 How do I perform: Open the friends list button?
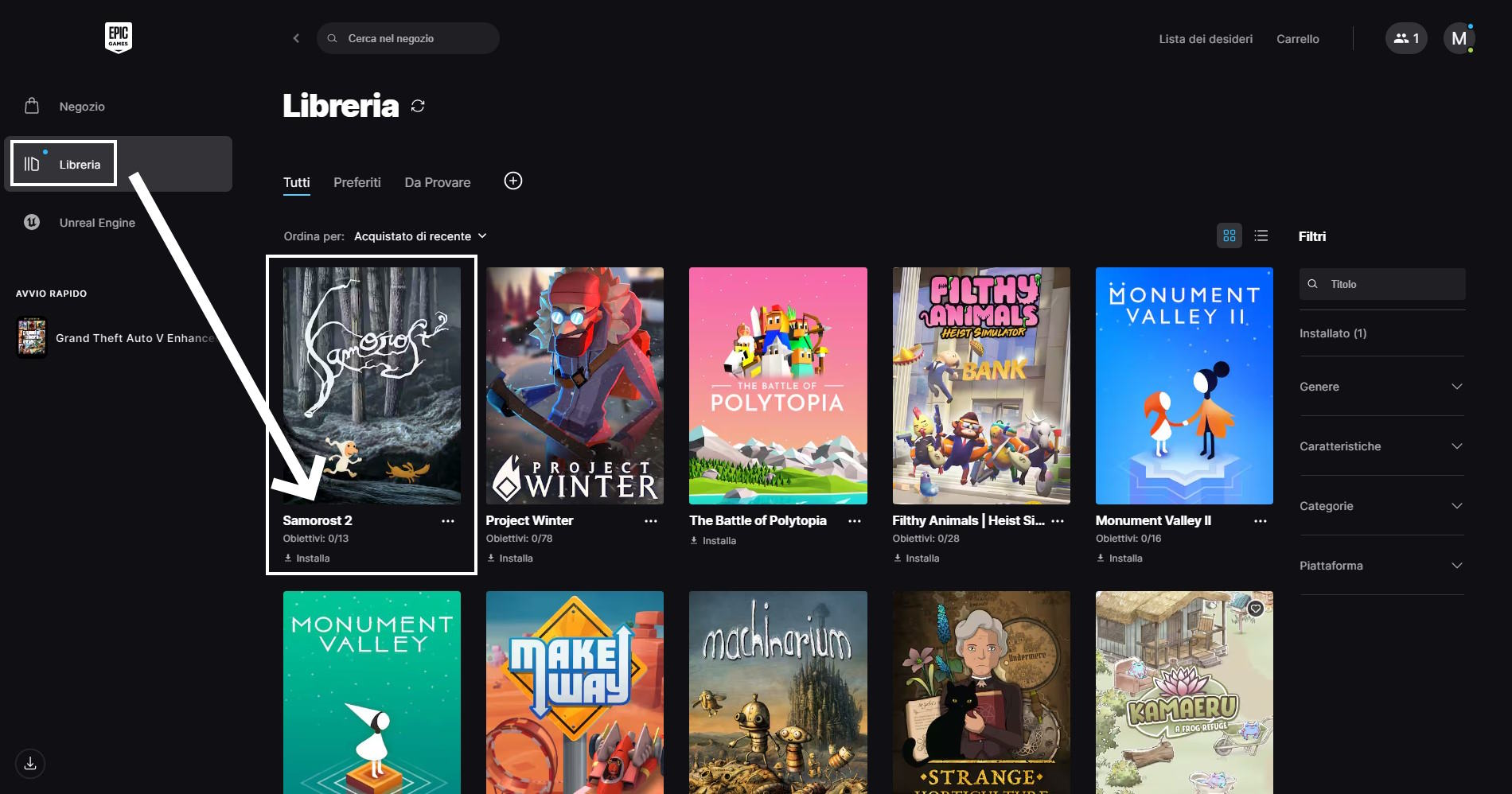click(1406, 38)
